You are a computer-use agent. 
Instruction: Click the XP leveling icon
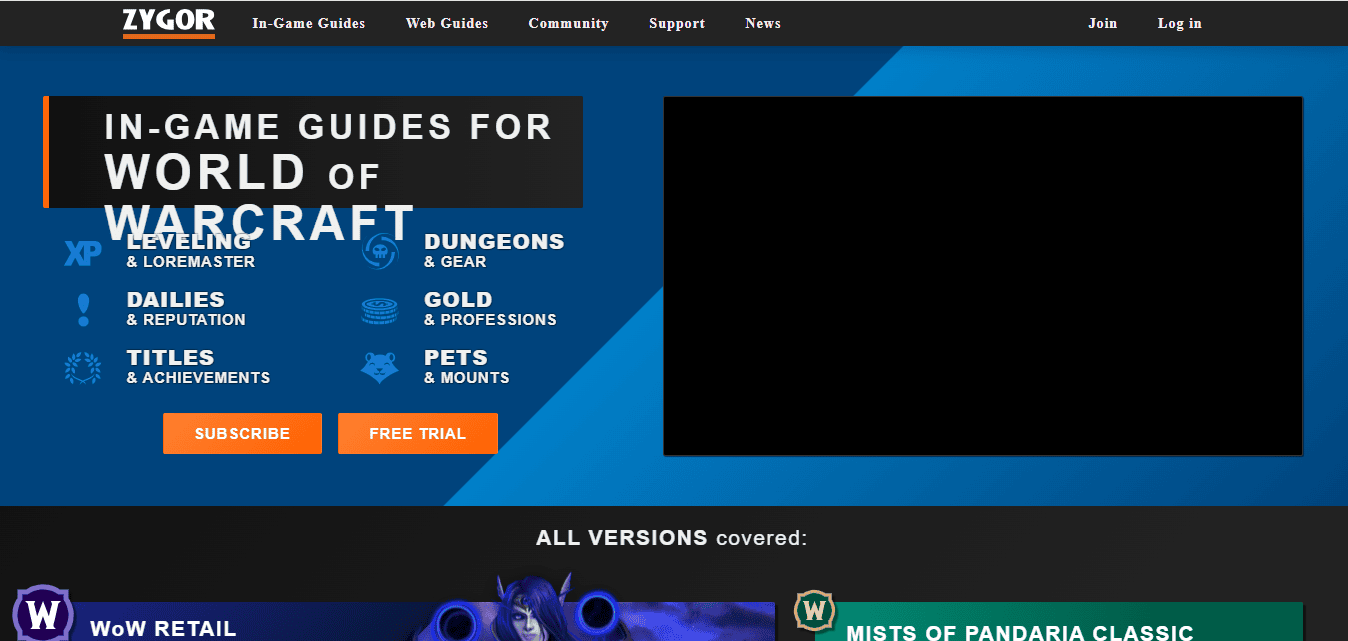pyautogui.click(x=83, y=253)
